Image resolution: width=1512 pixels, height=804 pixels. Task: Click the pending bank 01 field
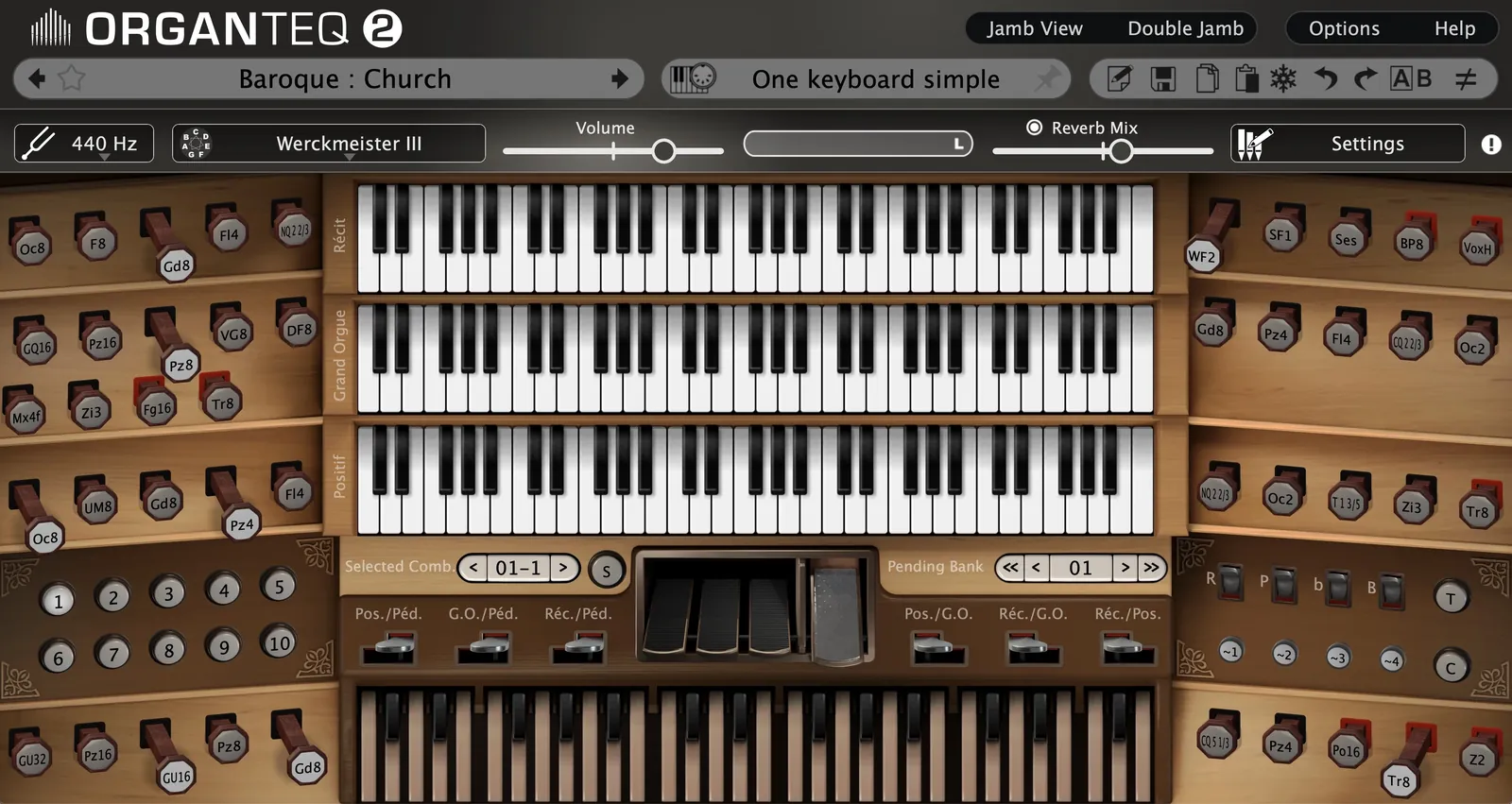(x=1080, y=568)
